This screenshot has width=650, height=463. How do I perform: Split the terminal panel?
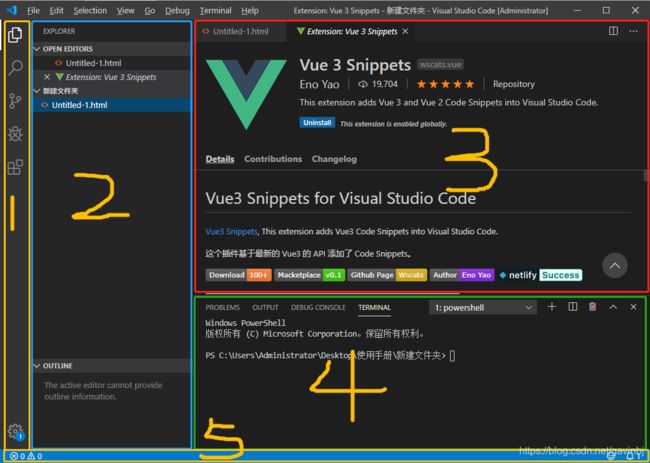572,307
